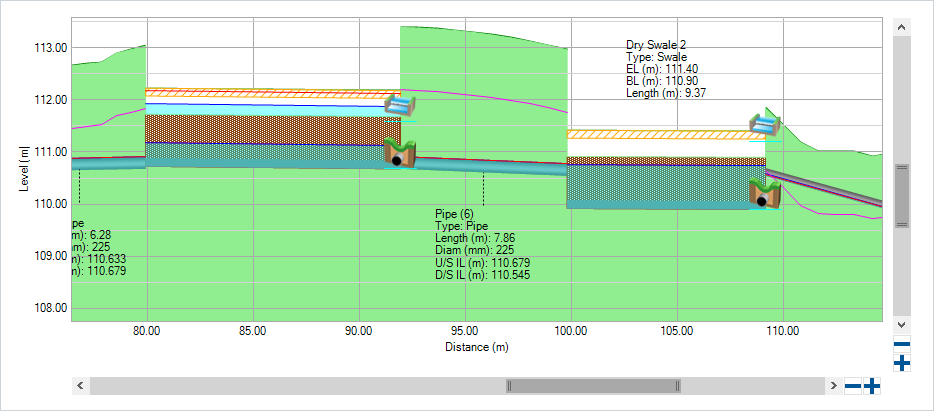Click the horizontal scrollbar right arrow

[833, 386]
